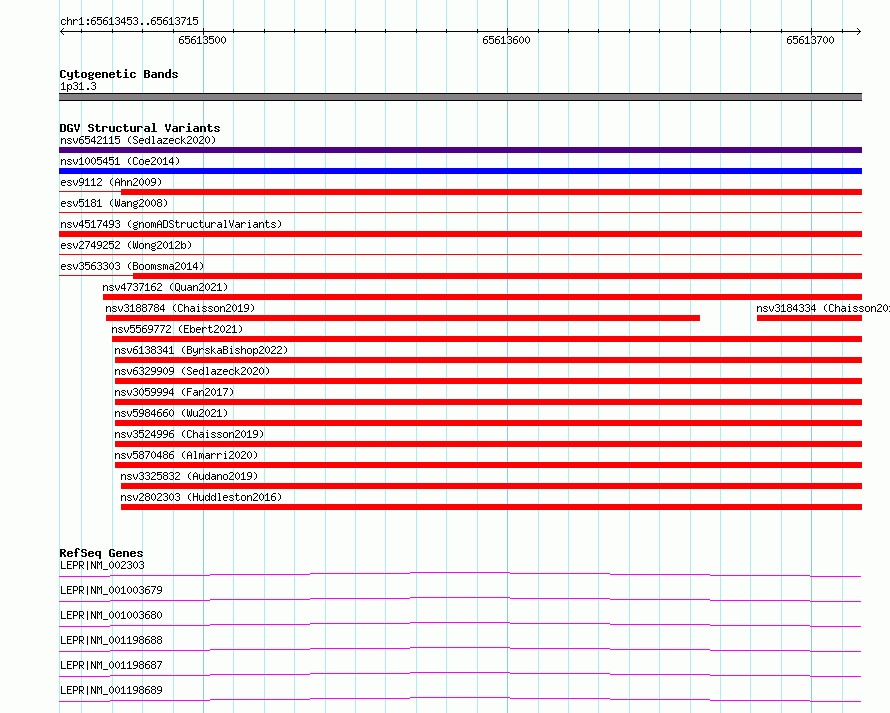Click the purple nsv6542115 variant bar
This screenshot has height=713, width=890.
(460, 150)
